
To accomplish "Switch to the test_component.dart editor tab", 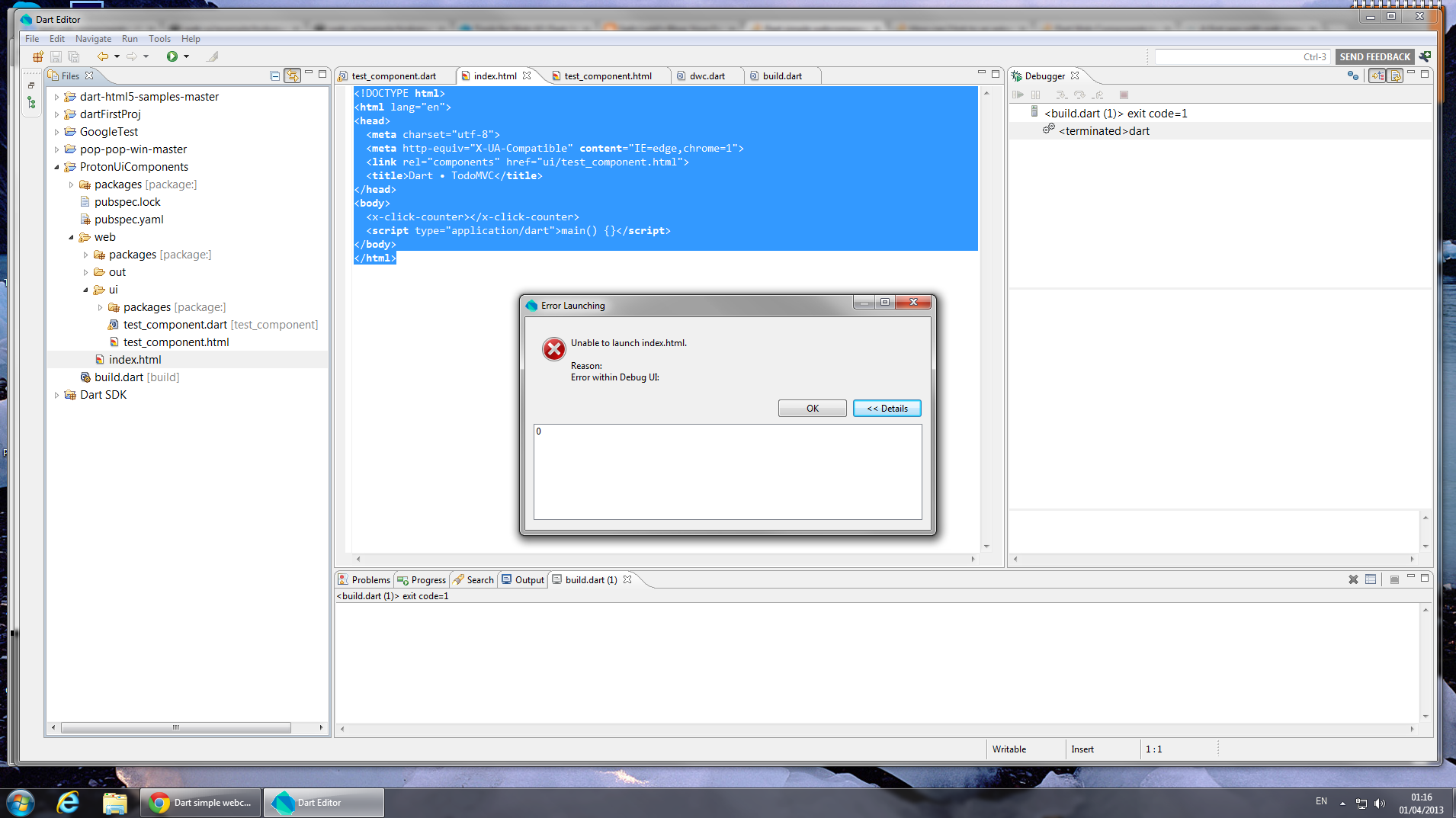I will pyautogui.click(x=393, y=76).
